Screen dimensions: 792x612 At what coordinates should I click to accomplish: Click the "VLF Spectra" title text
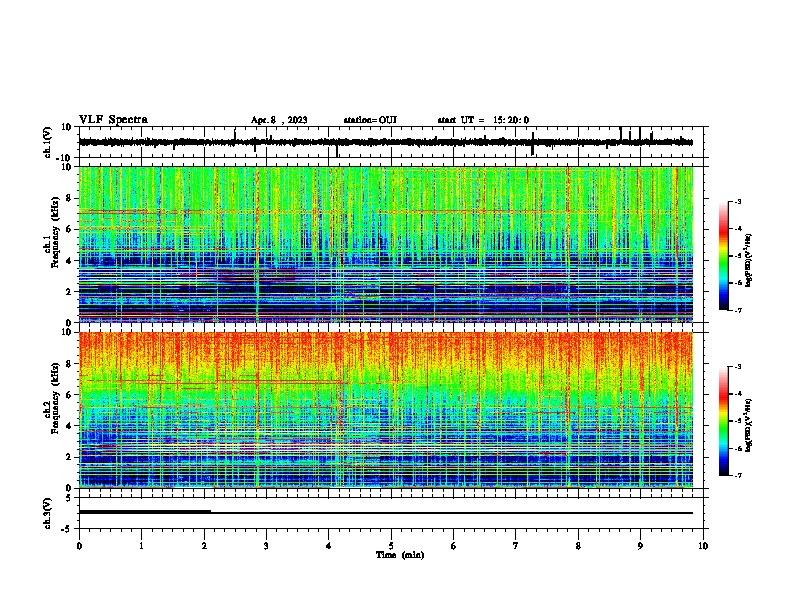coord(113,120)
